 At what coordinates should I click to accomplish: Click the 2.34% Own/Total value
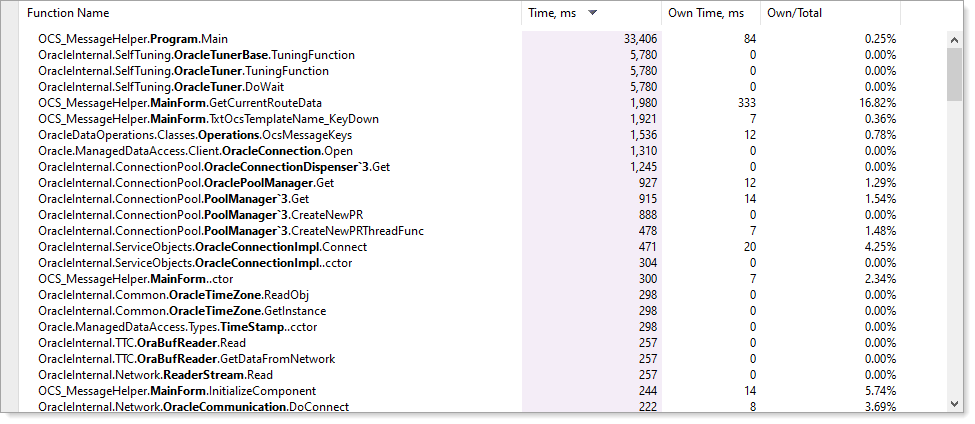click(x=880, y=279)
